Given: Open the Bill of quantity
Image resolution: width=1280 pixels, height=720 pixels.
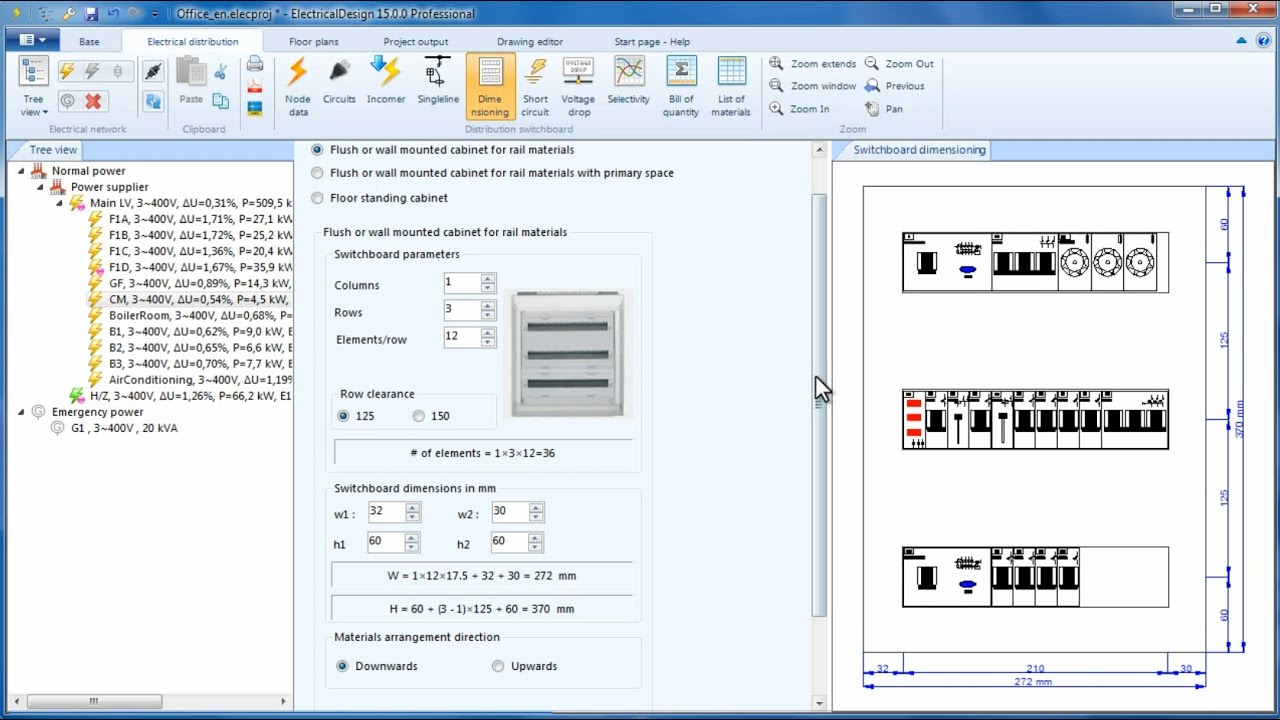Looking at the screenshot, I should pos(680,85).
